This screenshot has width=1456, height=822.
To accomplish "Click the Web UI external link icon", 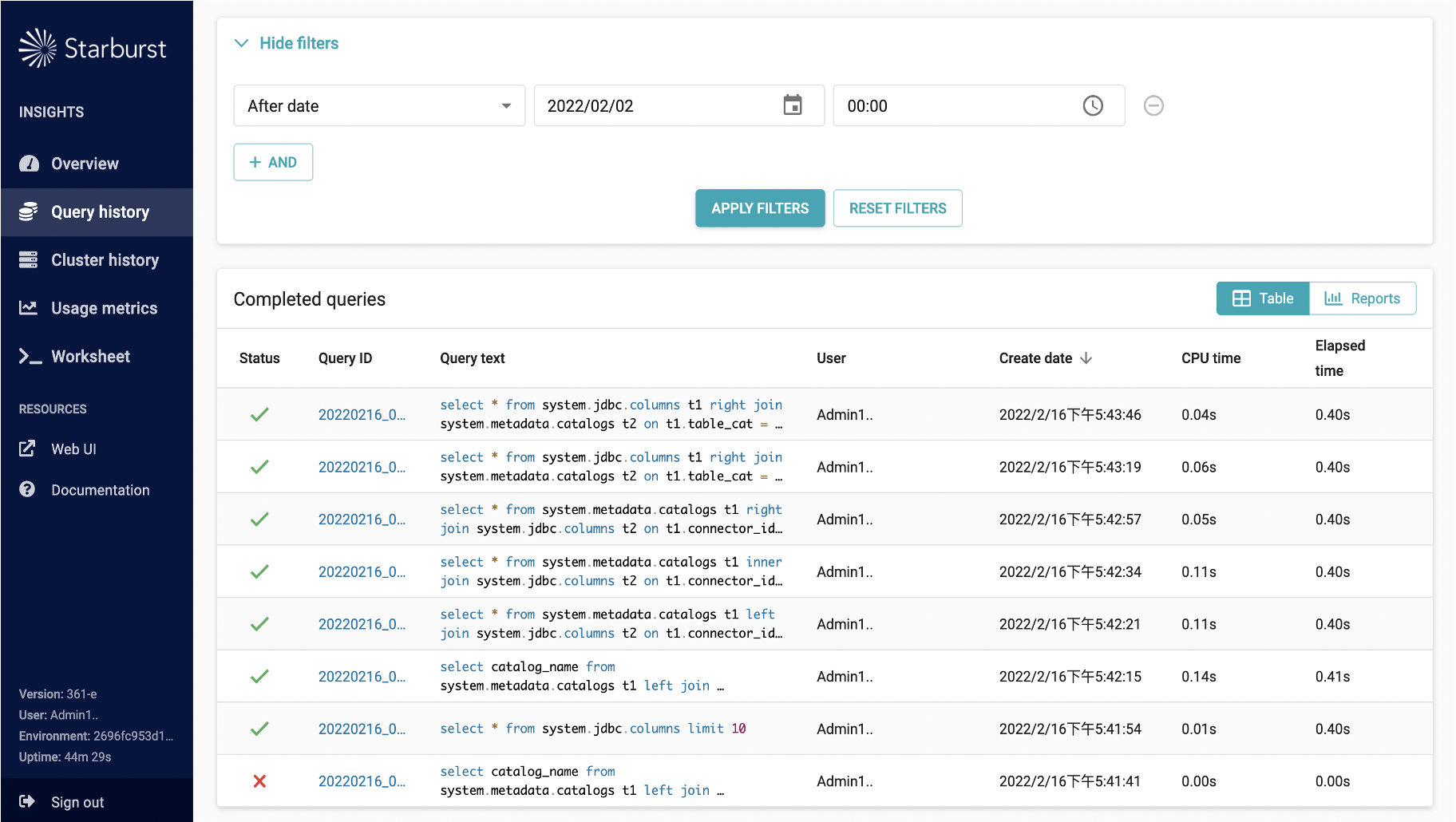I will [27, 449].
